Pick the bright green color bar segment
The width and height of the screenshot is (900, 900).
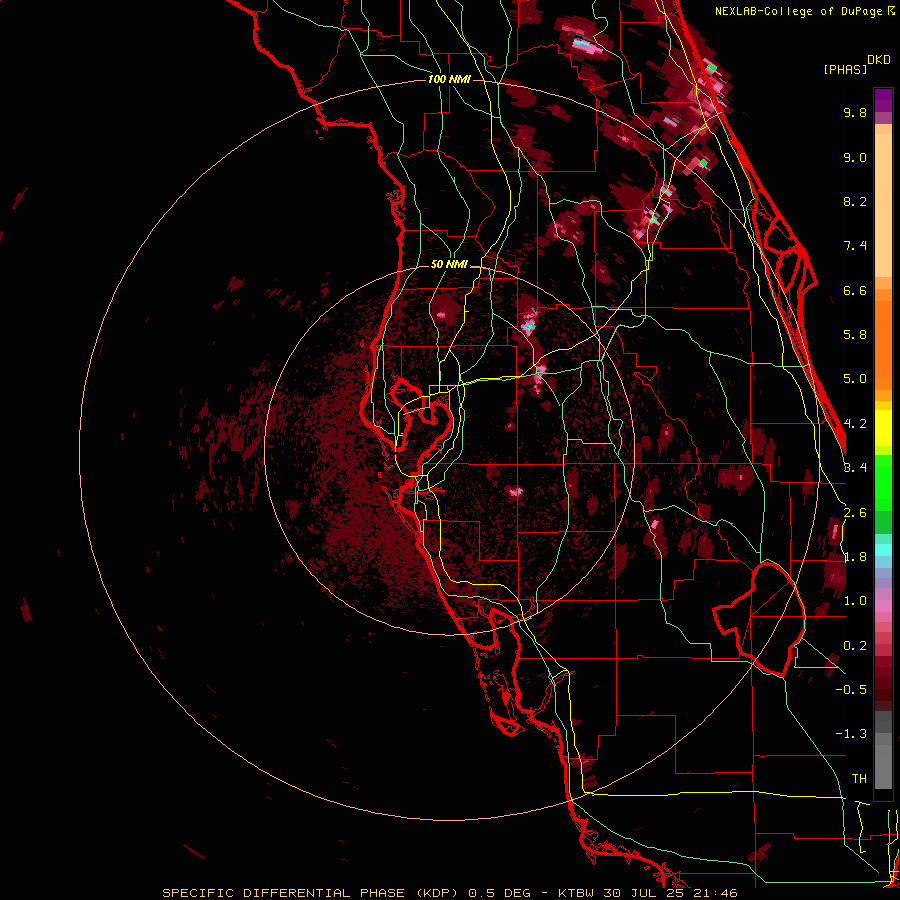883,482
